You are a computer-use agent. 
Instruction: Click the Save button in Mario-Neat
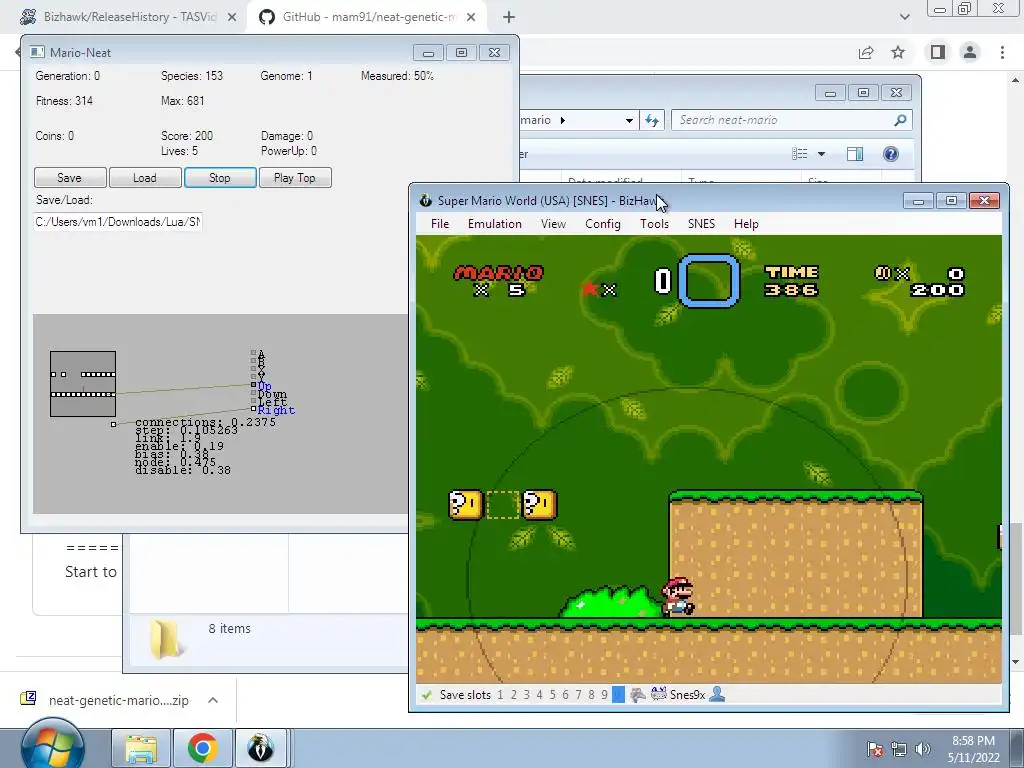tap(70, 178)
